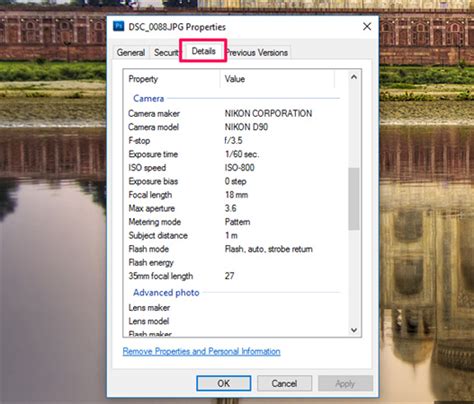Select the Metering mode property
474x404 pixels.
pos(155,222)
